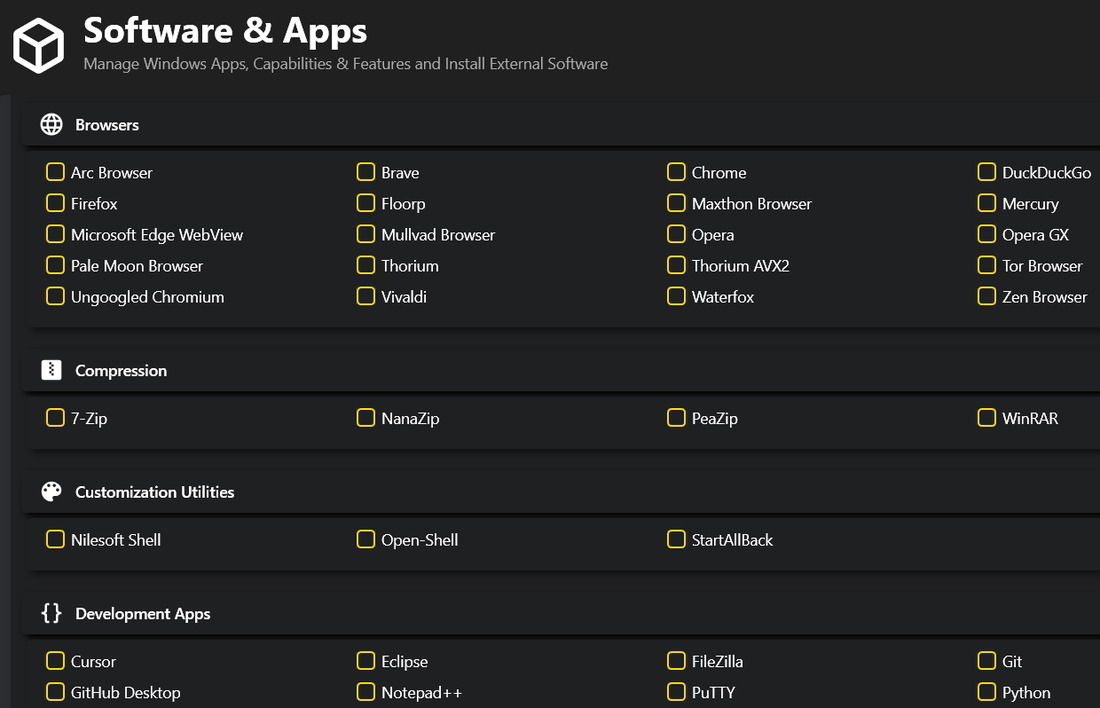This screenshot has width=1100, height=708.
Task: Click the Customization Utilities palette icon
Action: click(51, 491)
